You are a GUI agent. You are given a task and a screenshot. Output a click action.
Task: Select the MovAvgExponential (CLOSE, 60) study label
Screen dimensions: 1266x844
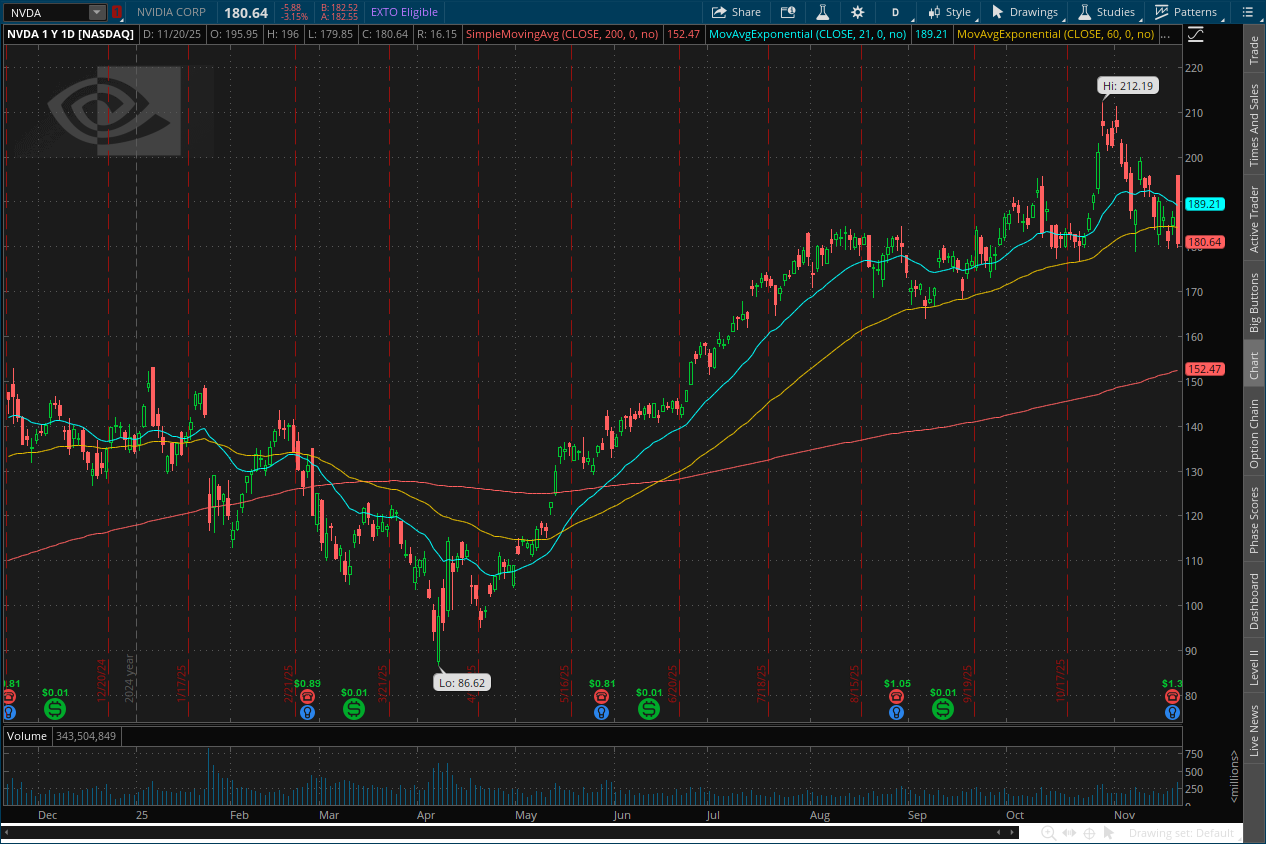click(x=1054, y=34)
